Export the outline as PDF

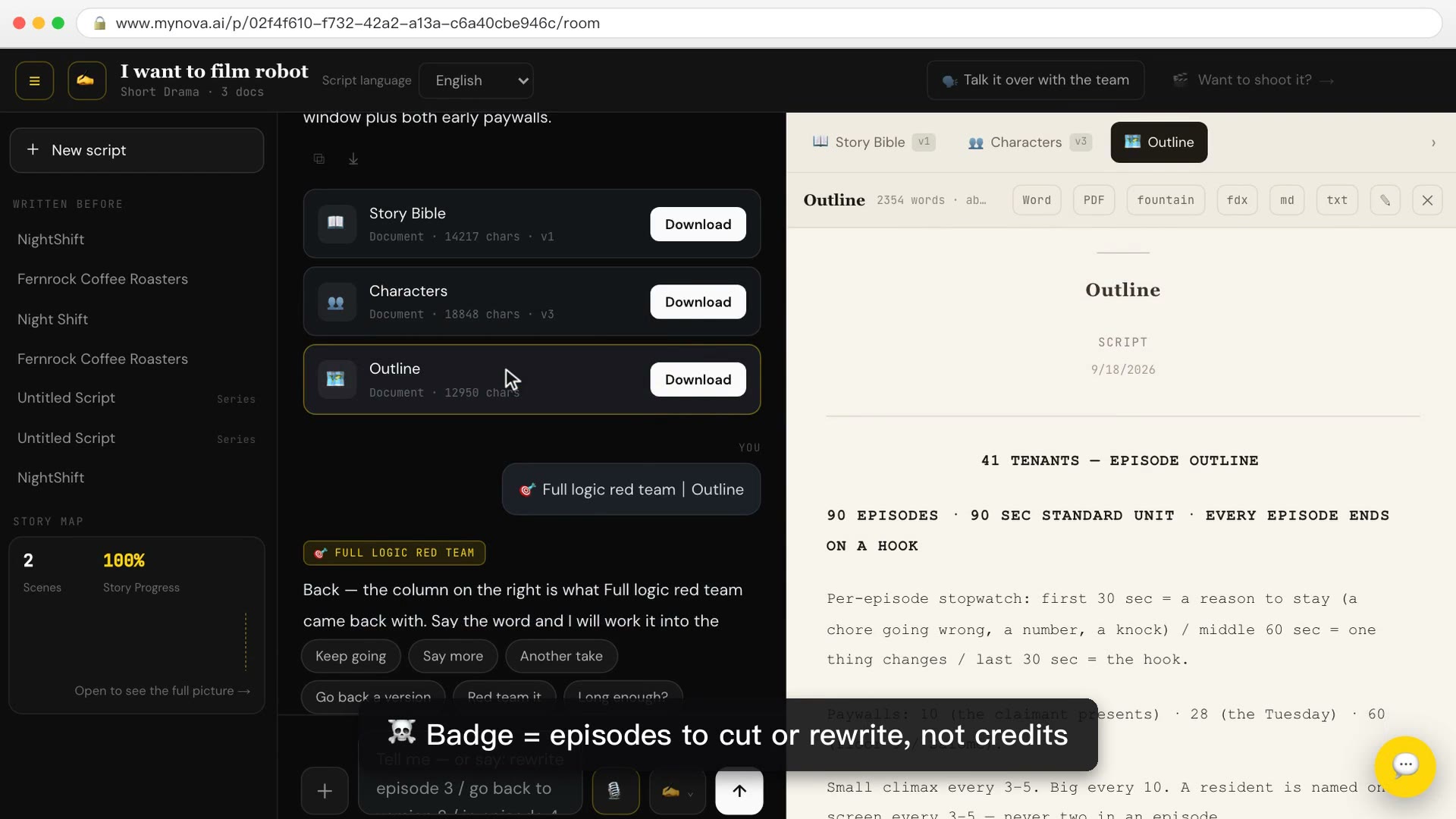[x=1094, y=200]
